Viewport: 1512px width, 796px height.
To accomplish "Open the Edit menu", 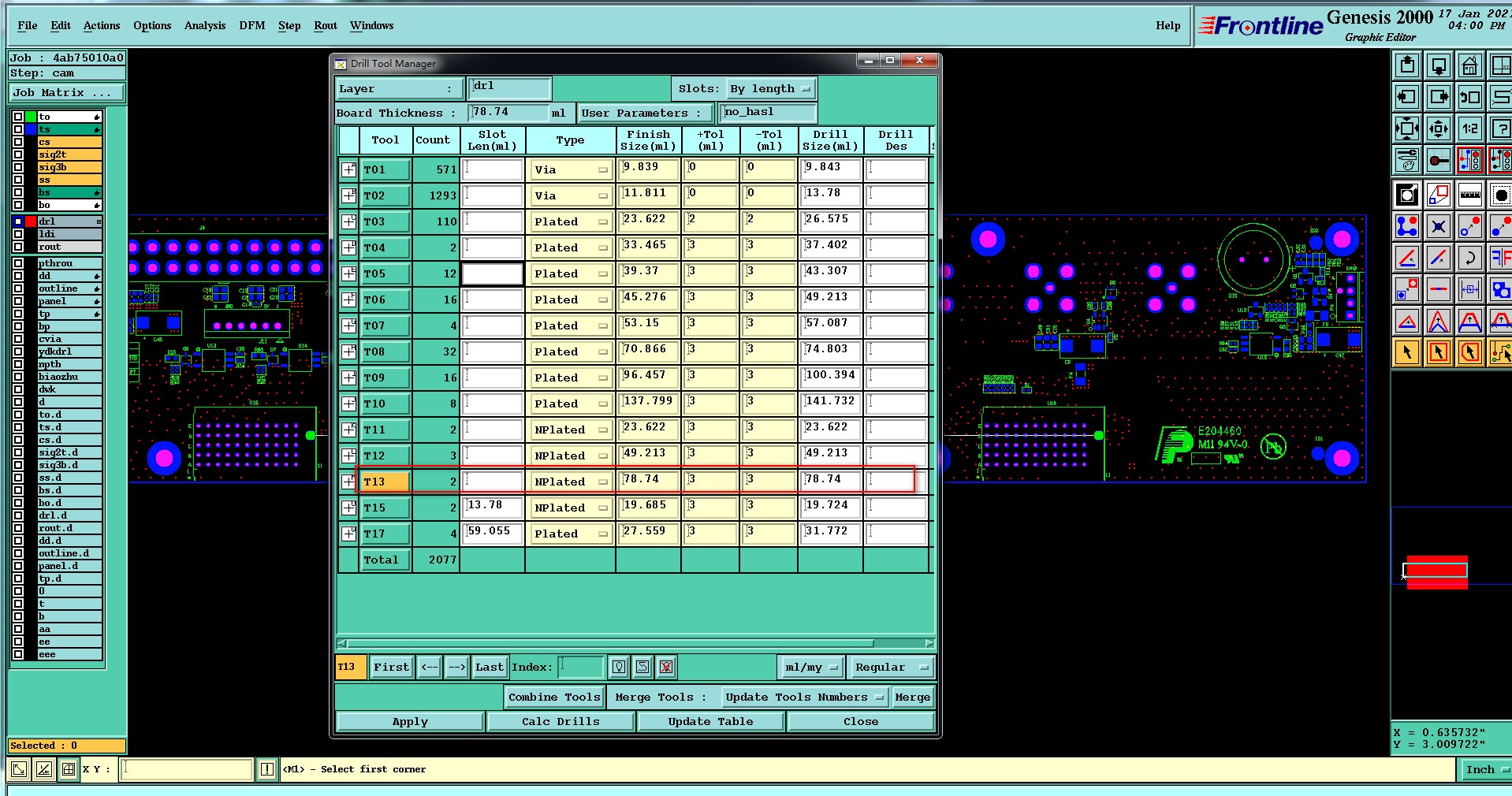I will (x=61, y=25).
